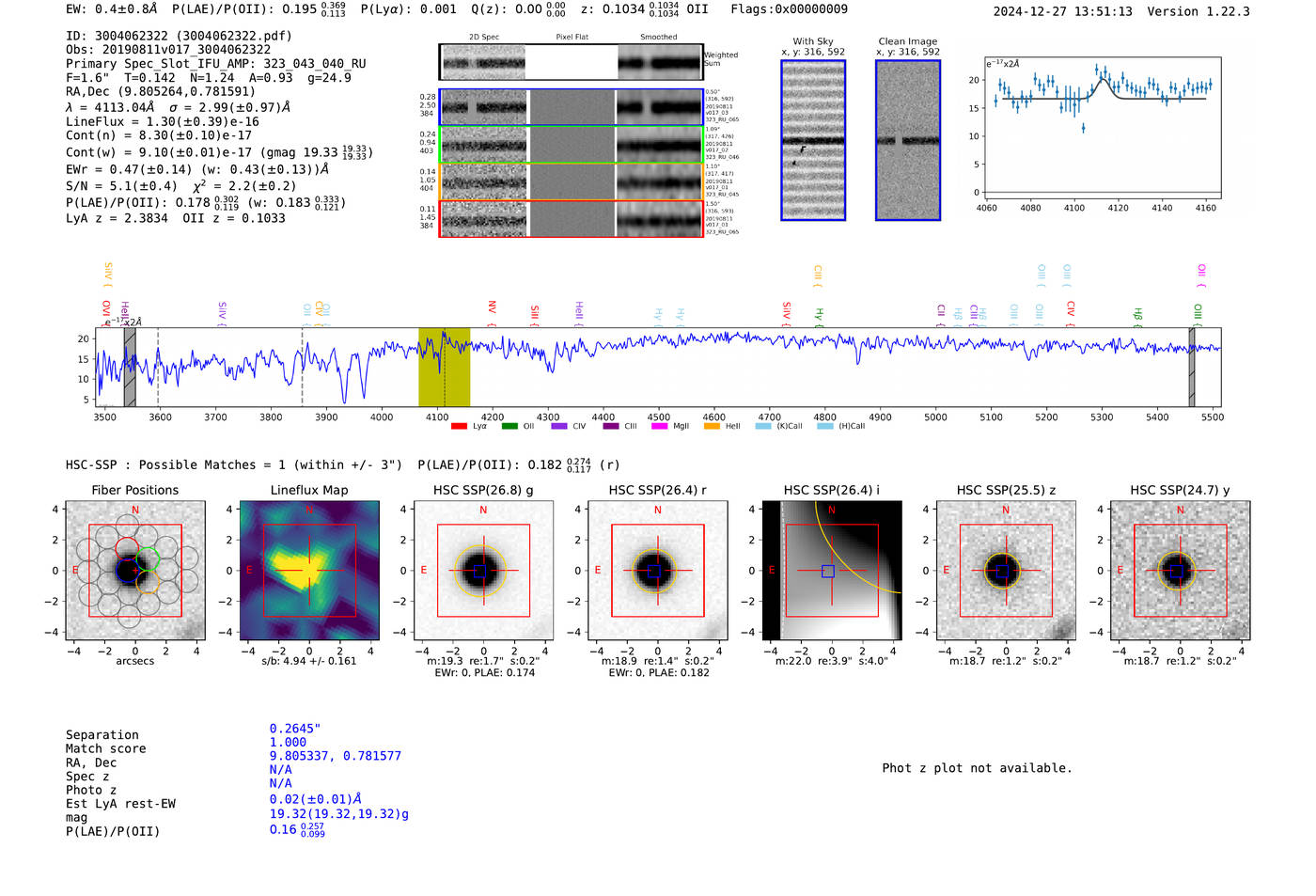Select the HSC SSP i-band cutout

pos(832,571)
